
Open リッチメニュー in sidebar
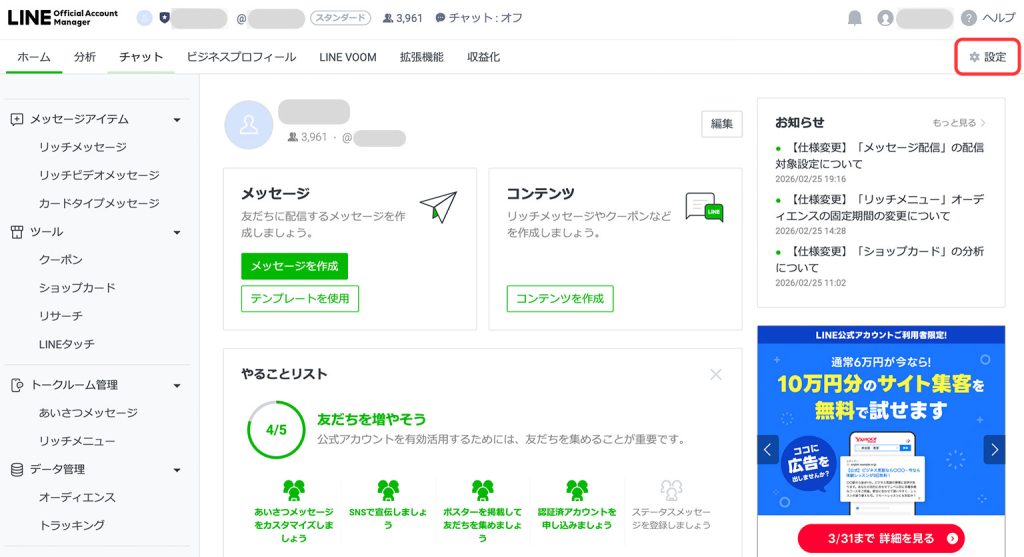pyautogui.click(x=77, y=441)
